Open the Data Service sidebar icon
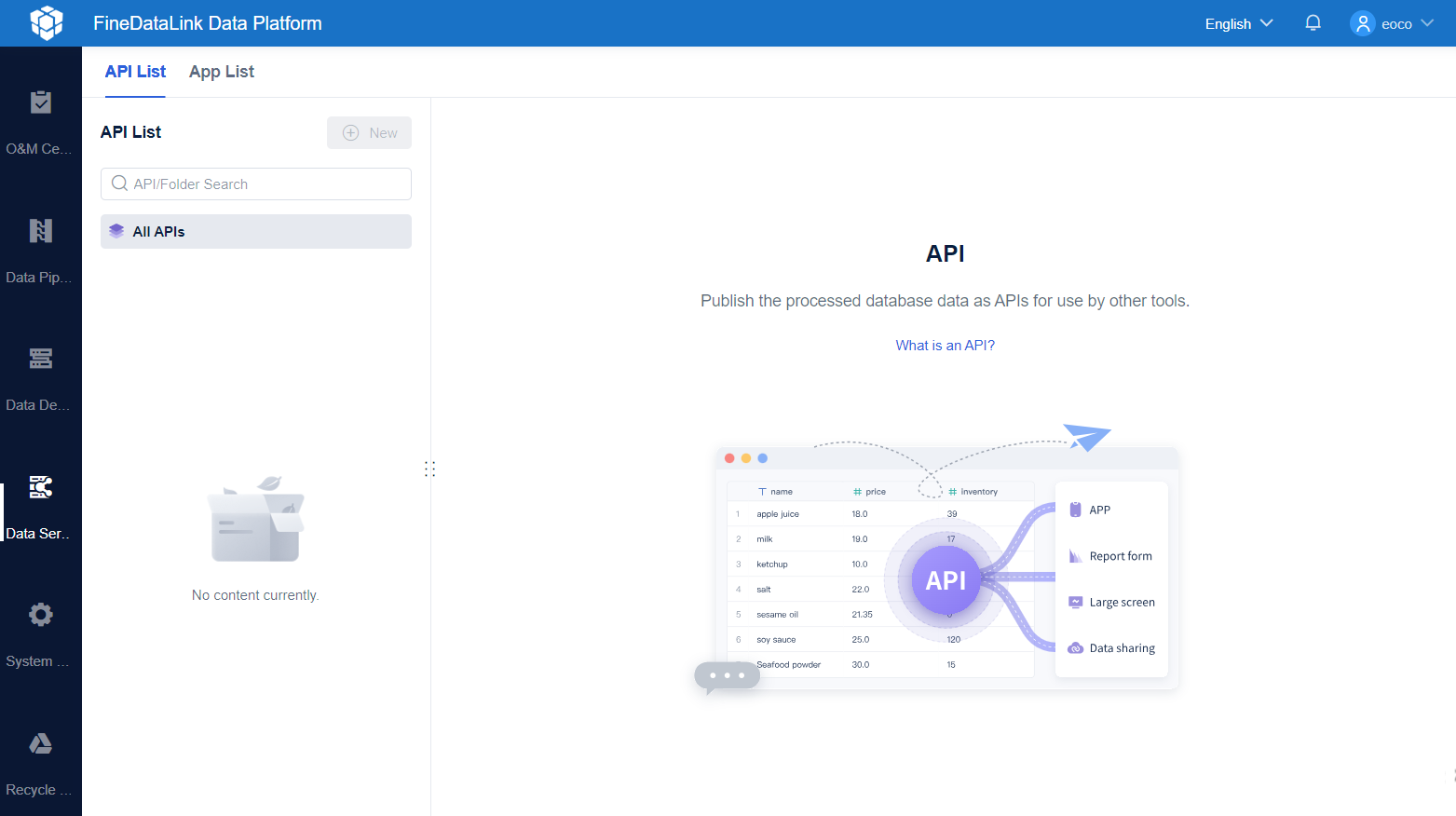The height and width of the screenshot is (816, 1456). (41, 487)
